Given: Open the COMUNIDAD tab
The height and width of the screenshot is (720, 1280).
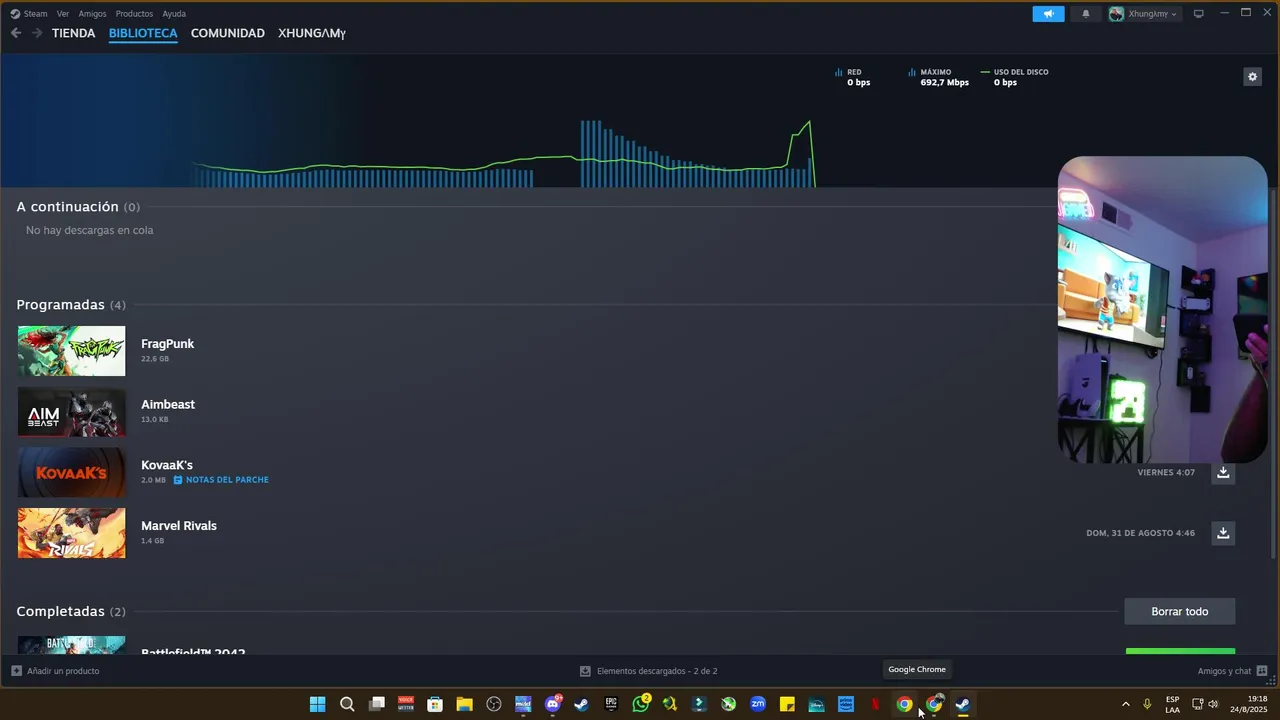Looking at the screenshot, I should pos(228,33).
